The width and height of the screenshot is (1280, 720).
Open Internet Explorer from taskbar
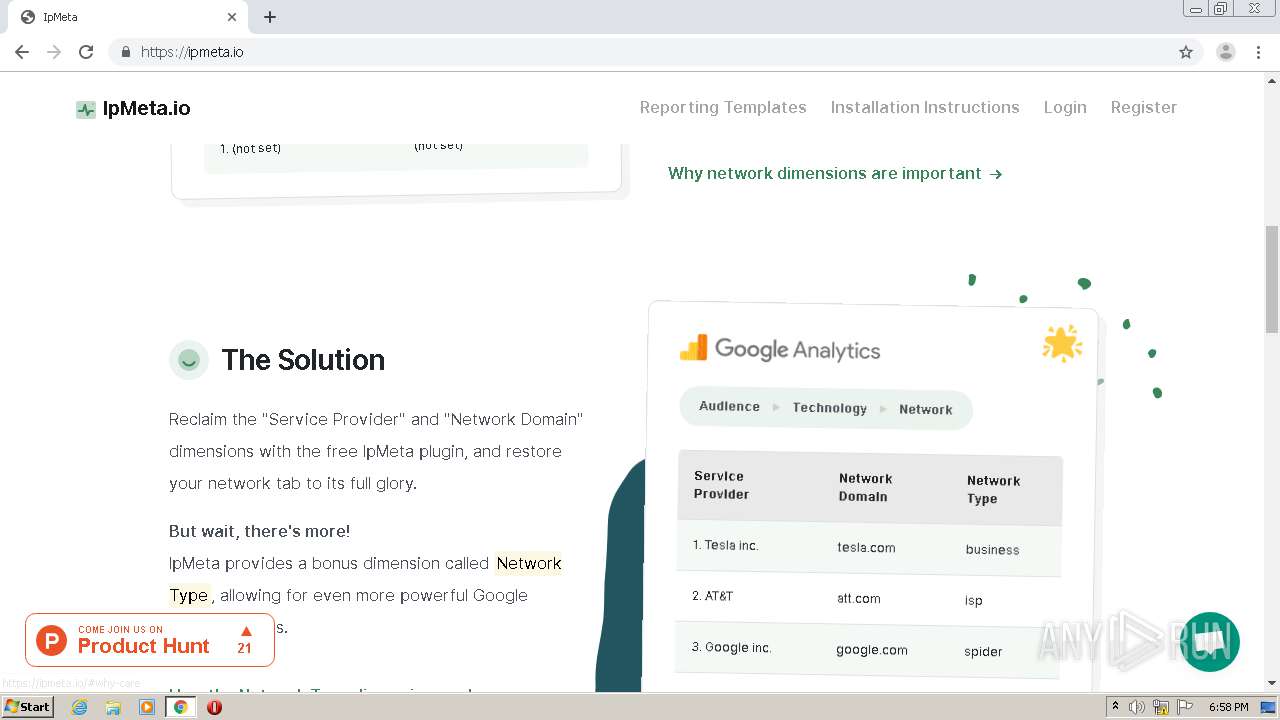click(x=80, y=707)
